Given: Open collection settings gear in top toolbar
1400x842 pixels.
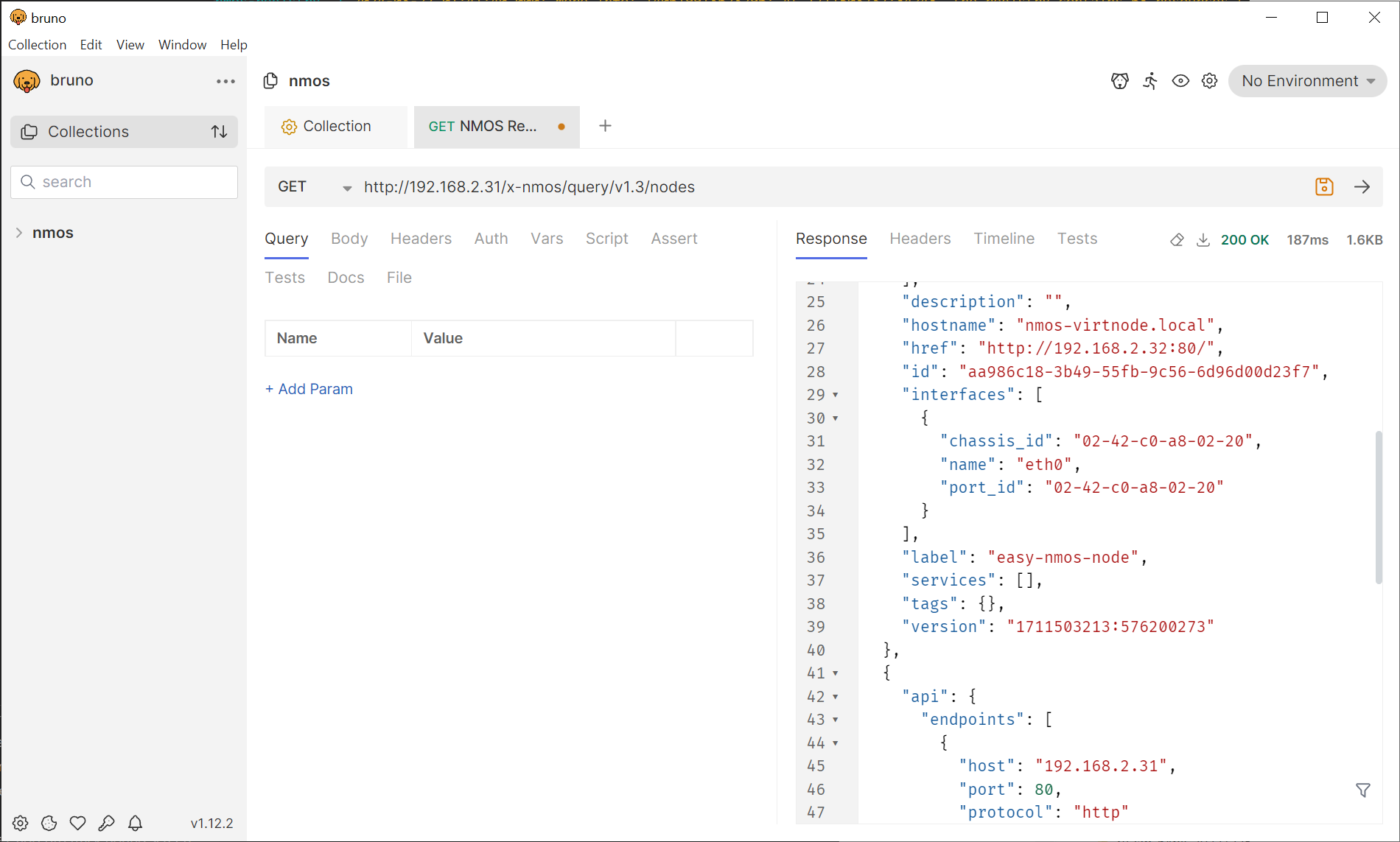Looking at the screenshot, I should coord(1209,81).
